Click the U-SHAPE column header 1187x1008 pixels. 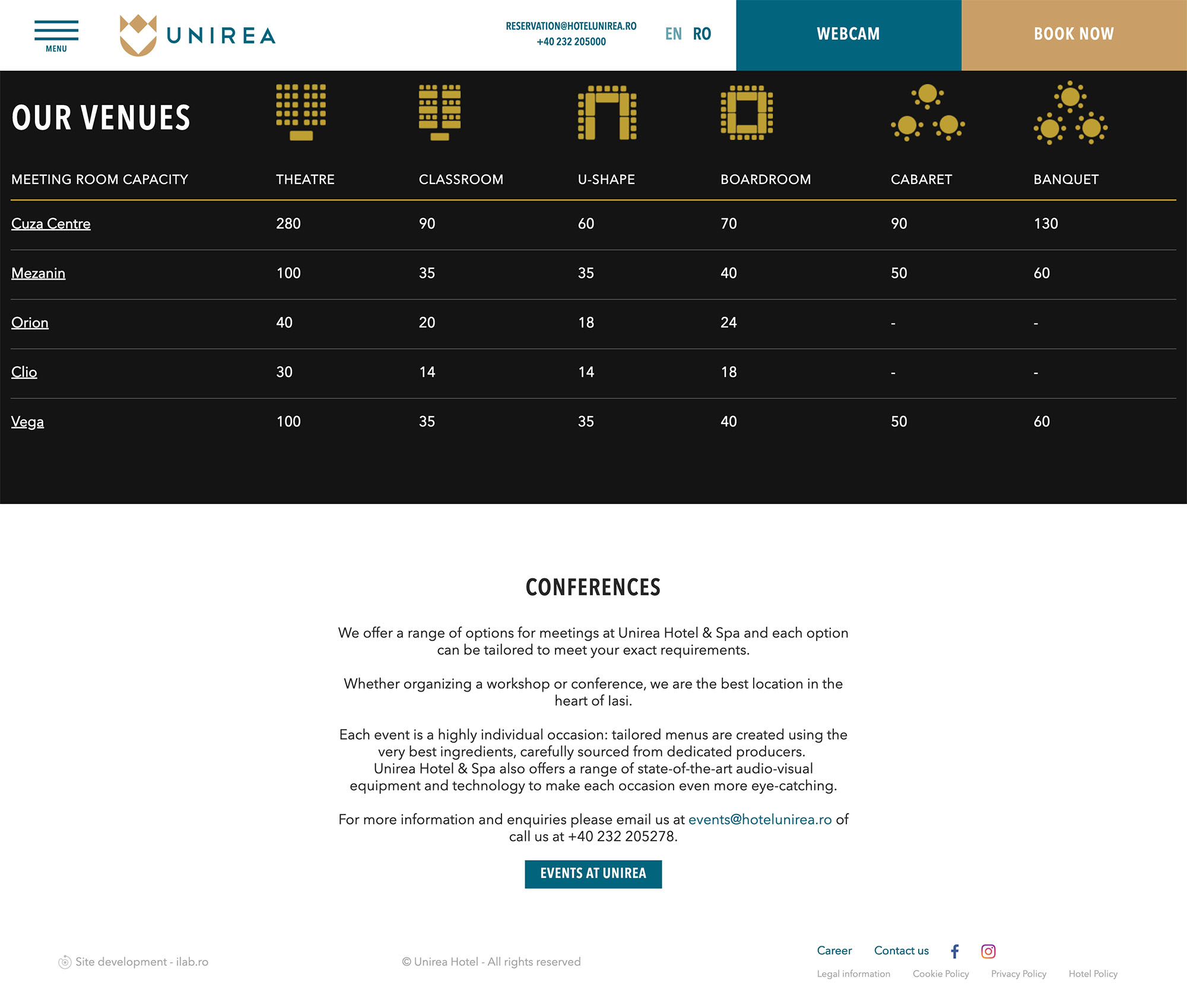pyautogui.click(x=607, y=179)
